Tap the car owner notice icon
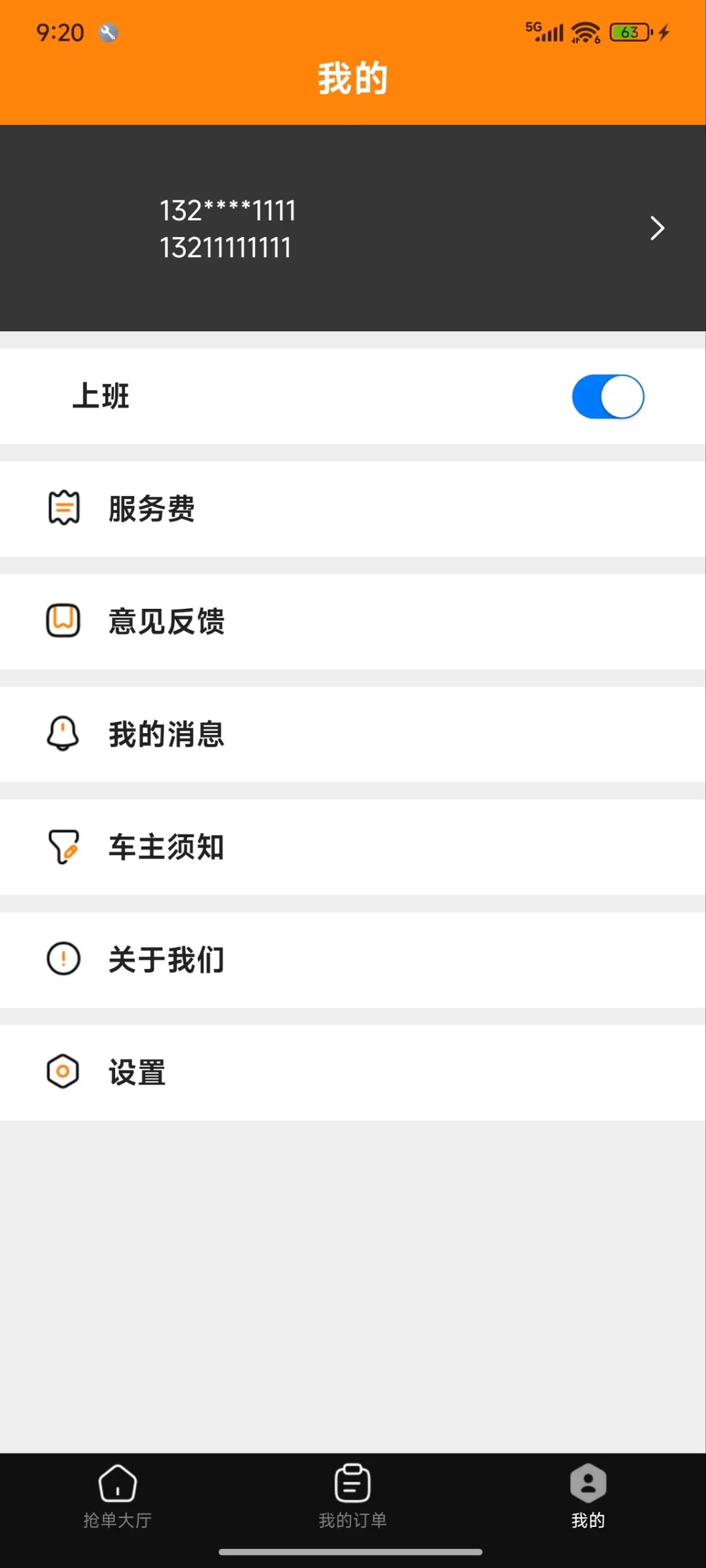Image resolution: width=706 pixels, height=1568 pixels. 63,847
